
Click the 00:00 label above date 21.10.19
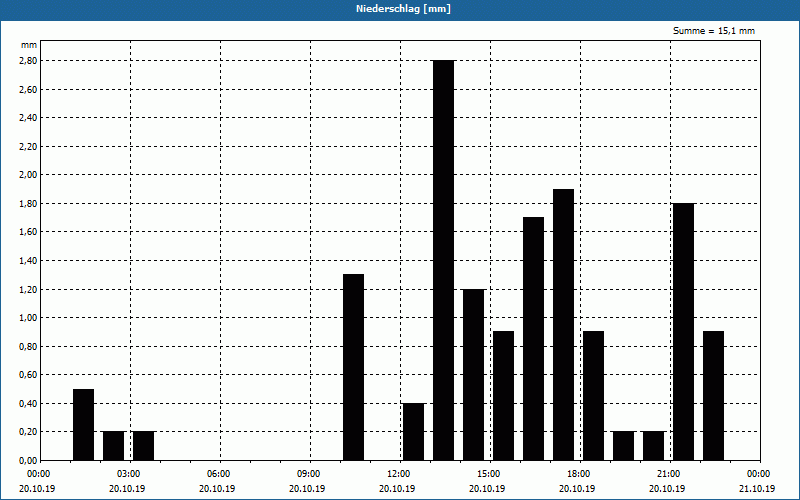(760, 474)
